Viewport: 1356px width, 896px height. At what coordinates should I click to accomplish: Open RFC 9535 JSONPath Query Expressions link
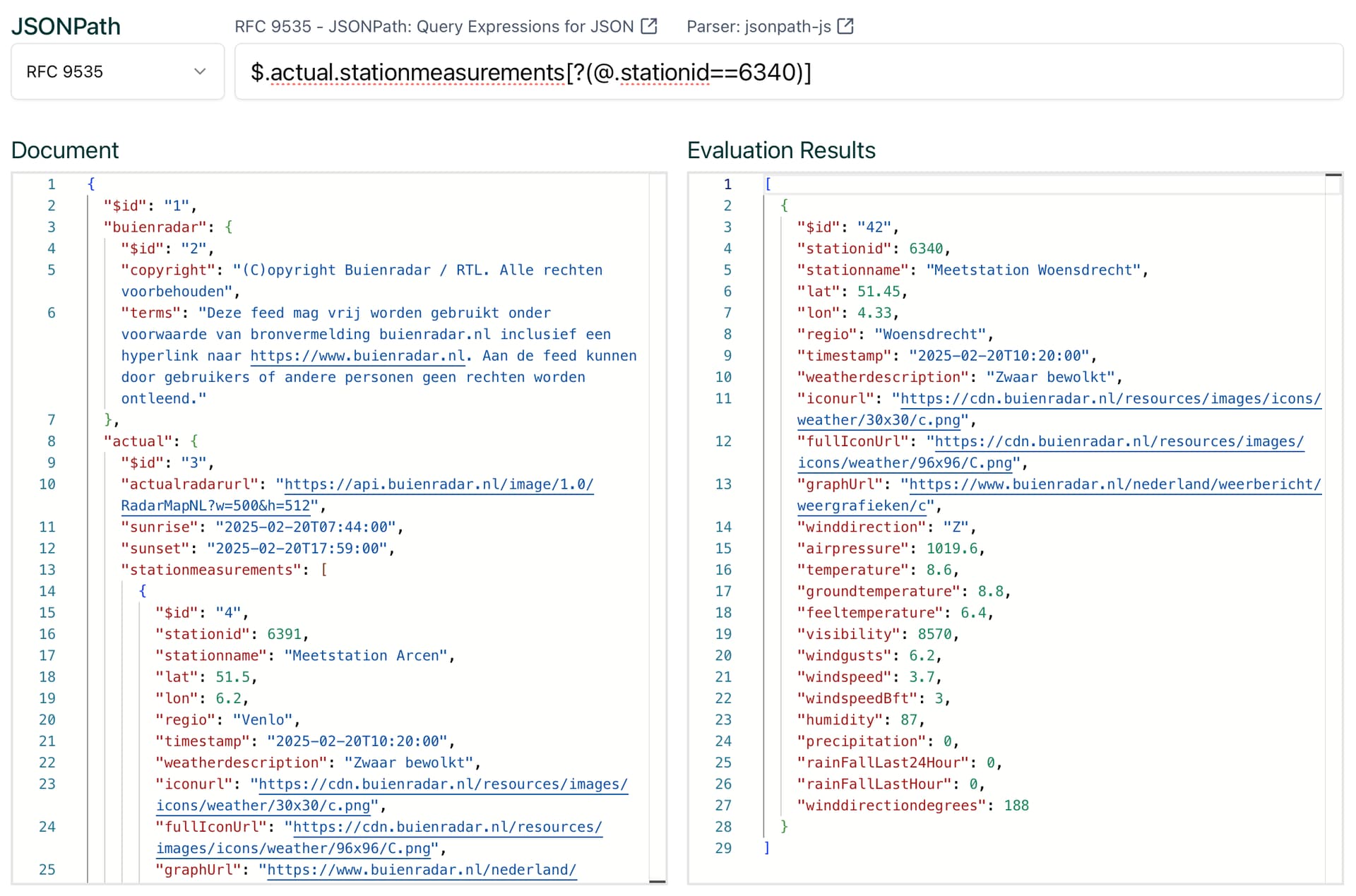434,26
